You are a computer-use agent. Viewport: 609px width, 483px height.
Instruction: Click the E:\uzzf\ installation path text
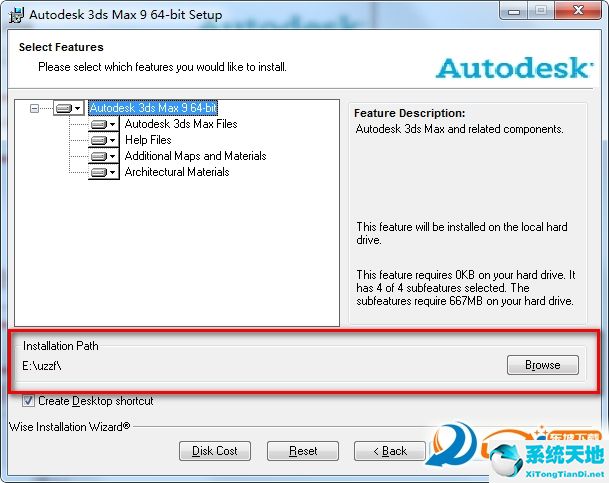pyautogui.click(x=42, y=366)
